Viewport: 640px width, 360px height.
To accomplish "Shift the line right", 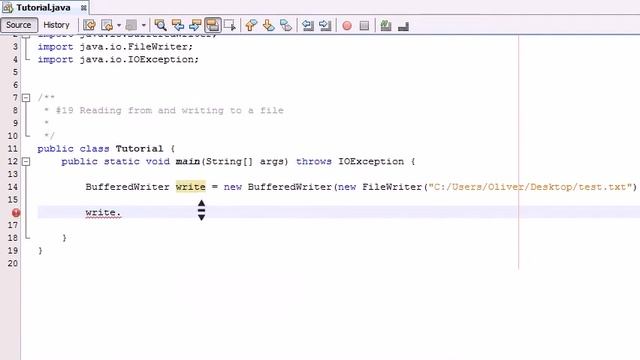I will point(325,25).
